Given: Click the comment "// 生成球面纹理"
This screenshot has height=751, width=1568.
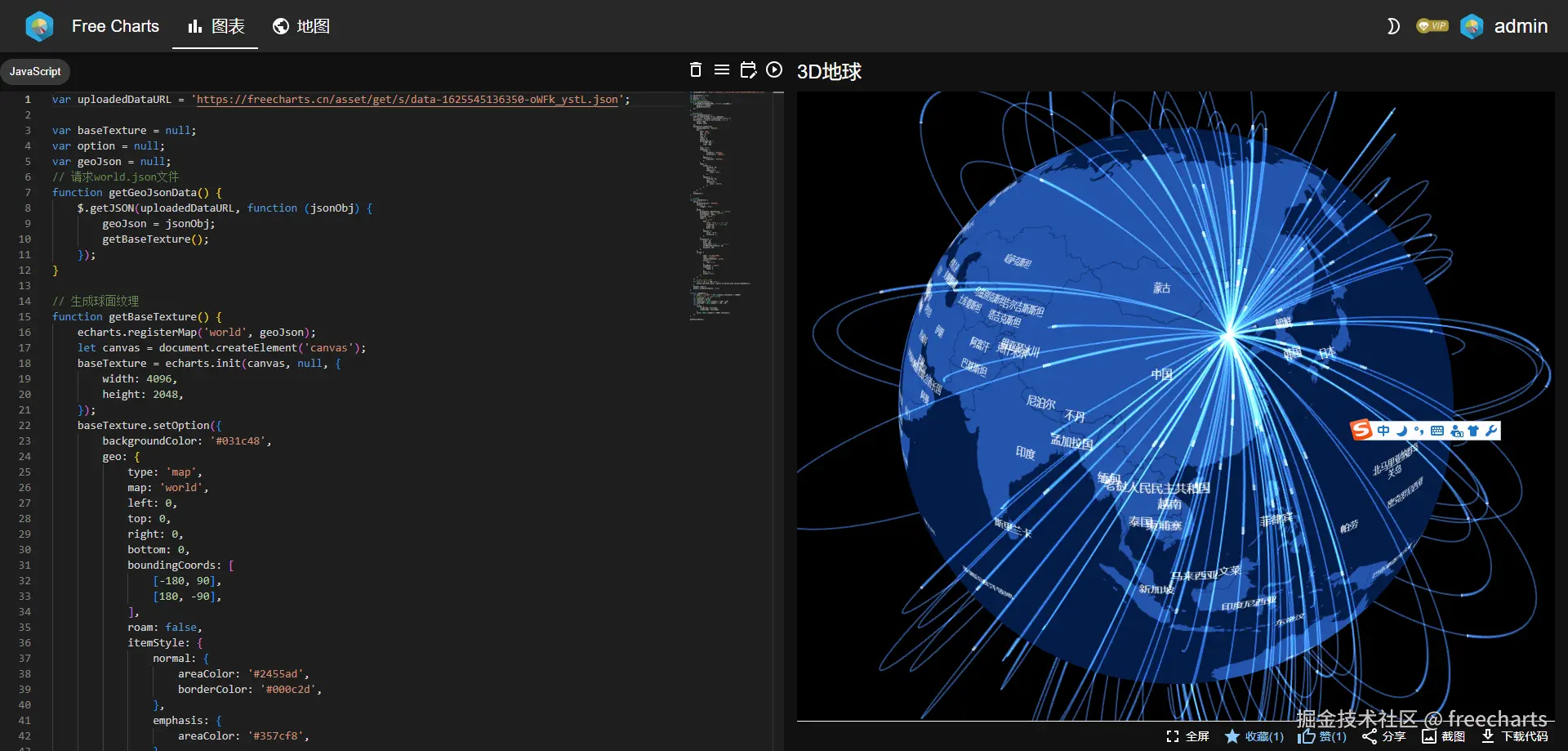Looking at the screenshot, I should tap(96, 302).
